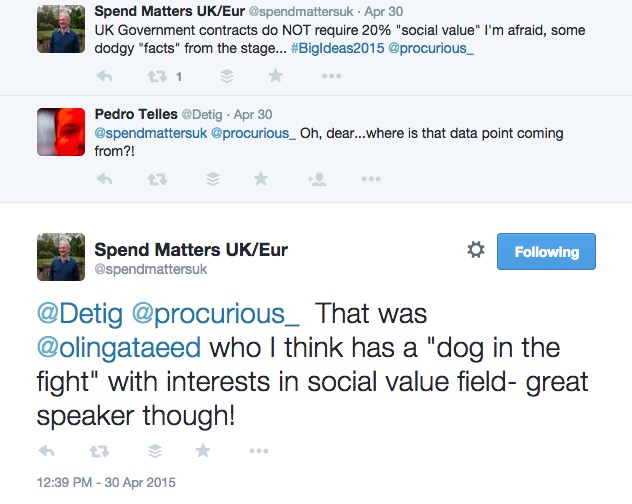Open the gear settings dropdown

coord(476,251)
